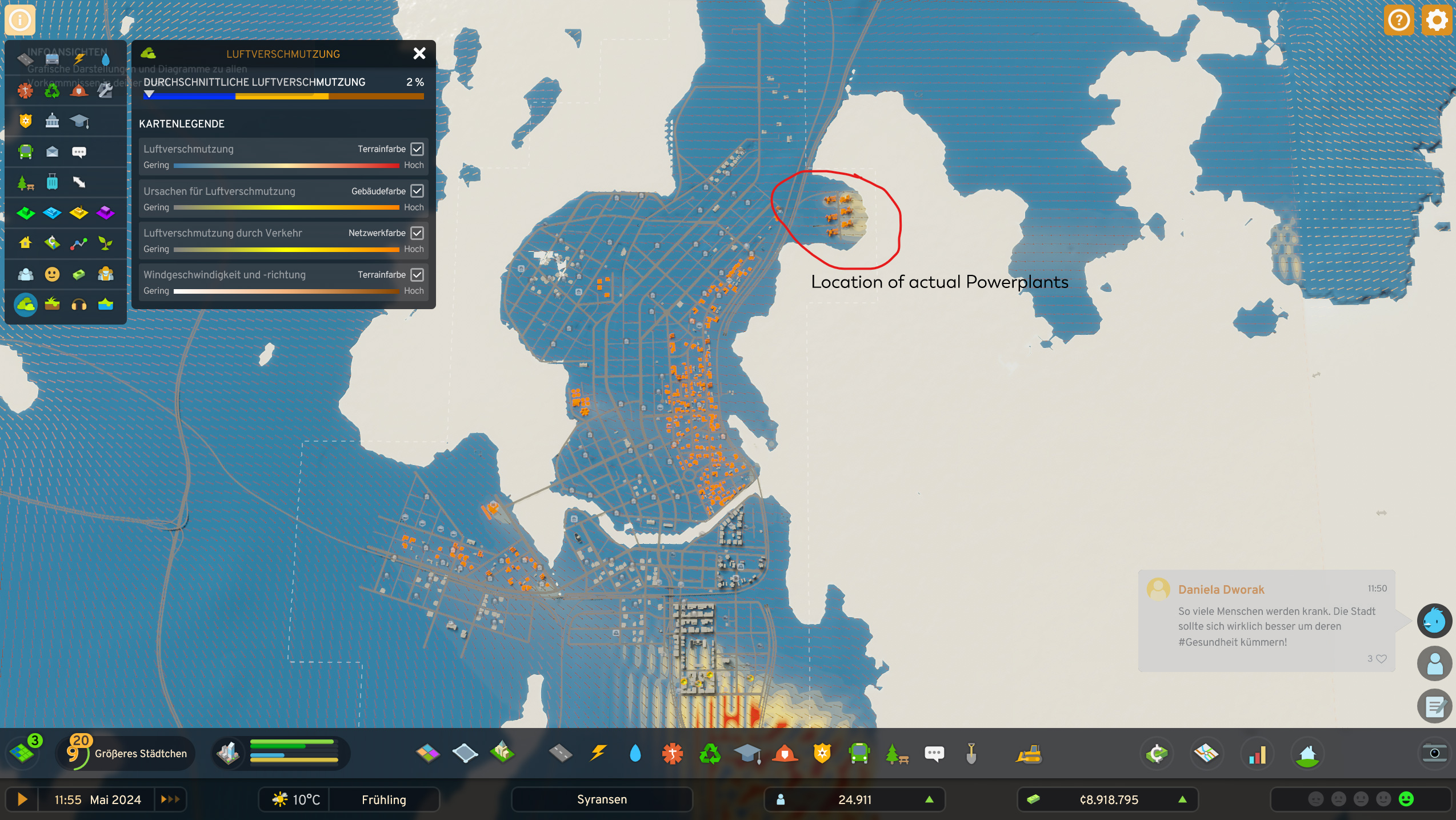Expand population details via green arrow
The image size is (1456, 820).
[930, 799]
